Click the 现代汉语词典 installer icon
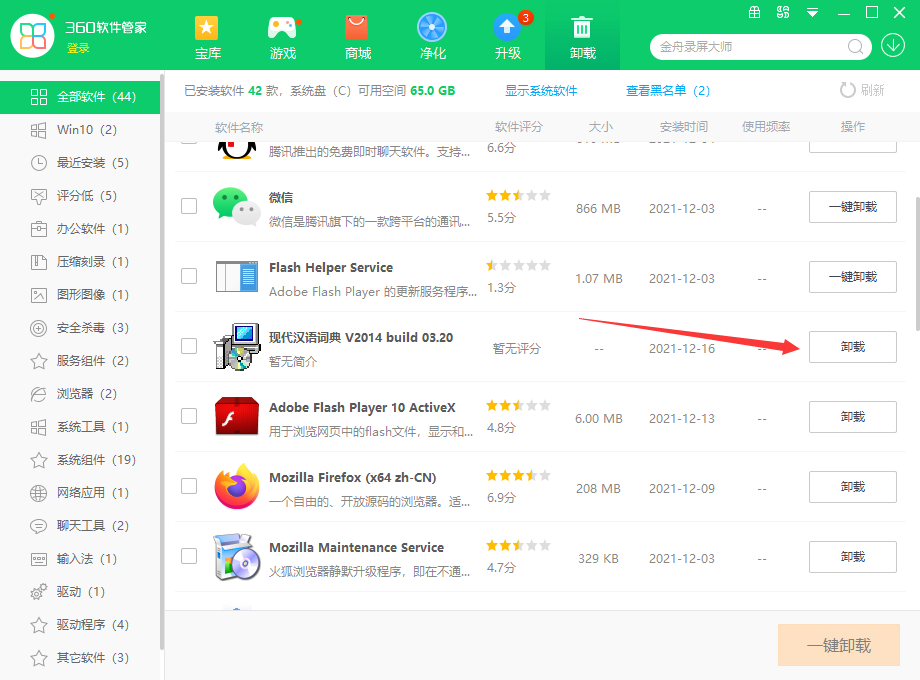920x680 pixels. [236, 346]
